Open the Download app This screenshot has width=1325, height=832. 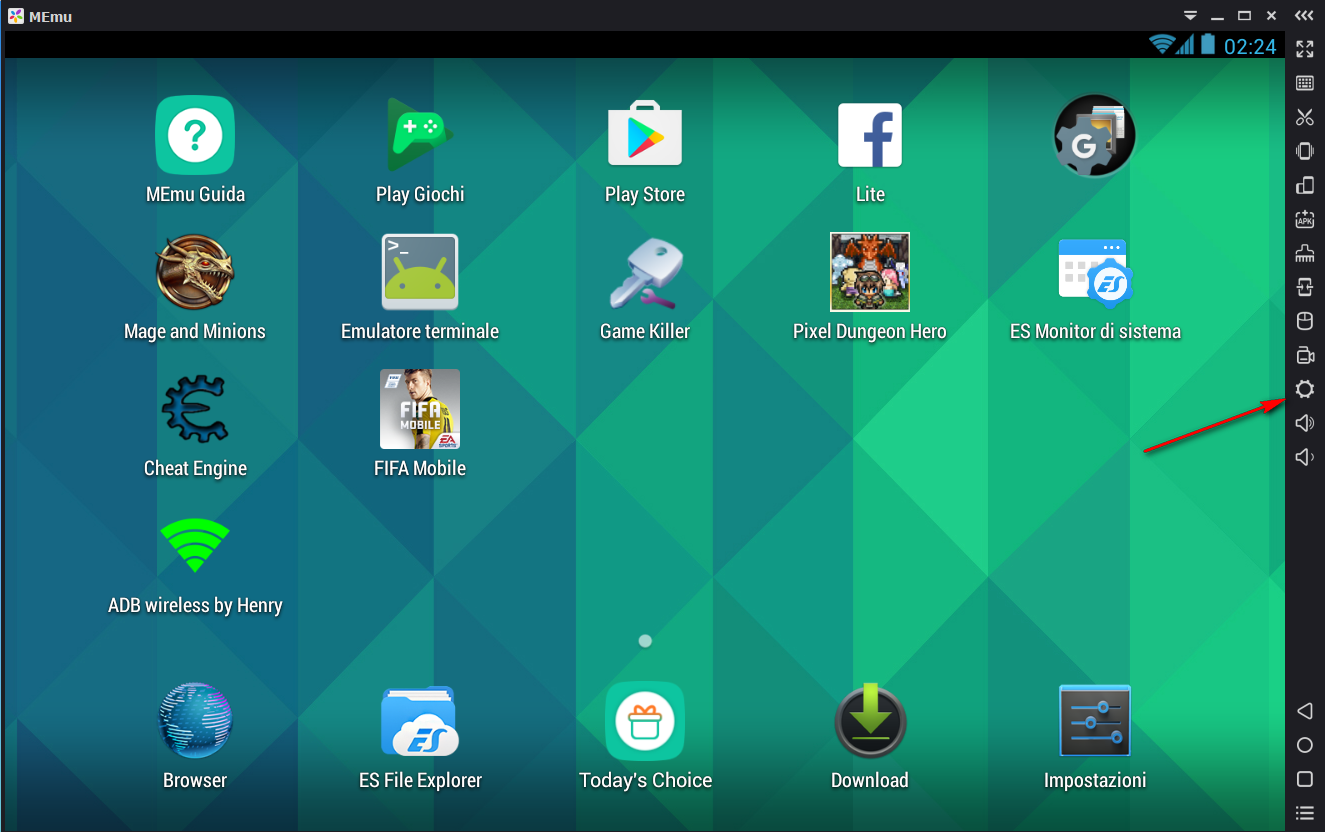[870, 721]
